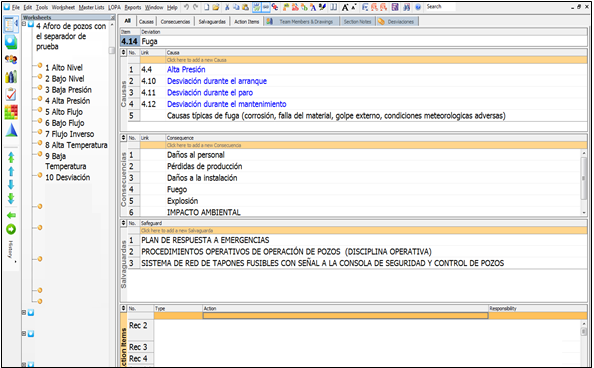Open the File menu
The image size is (594, 368).
pos(16,7)
